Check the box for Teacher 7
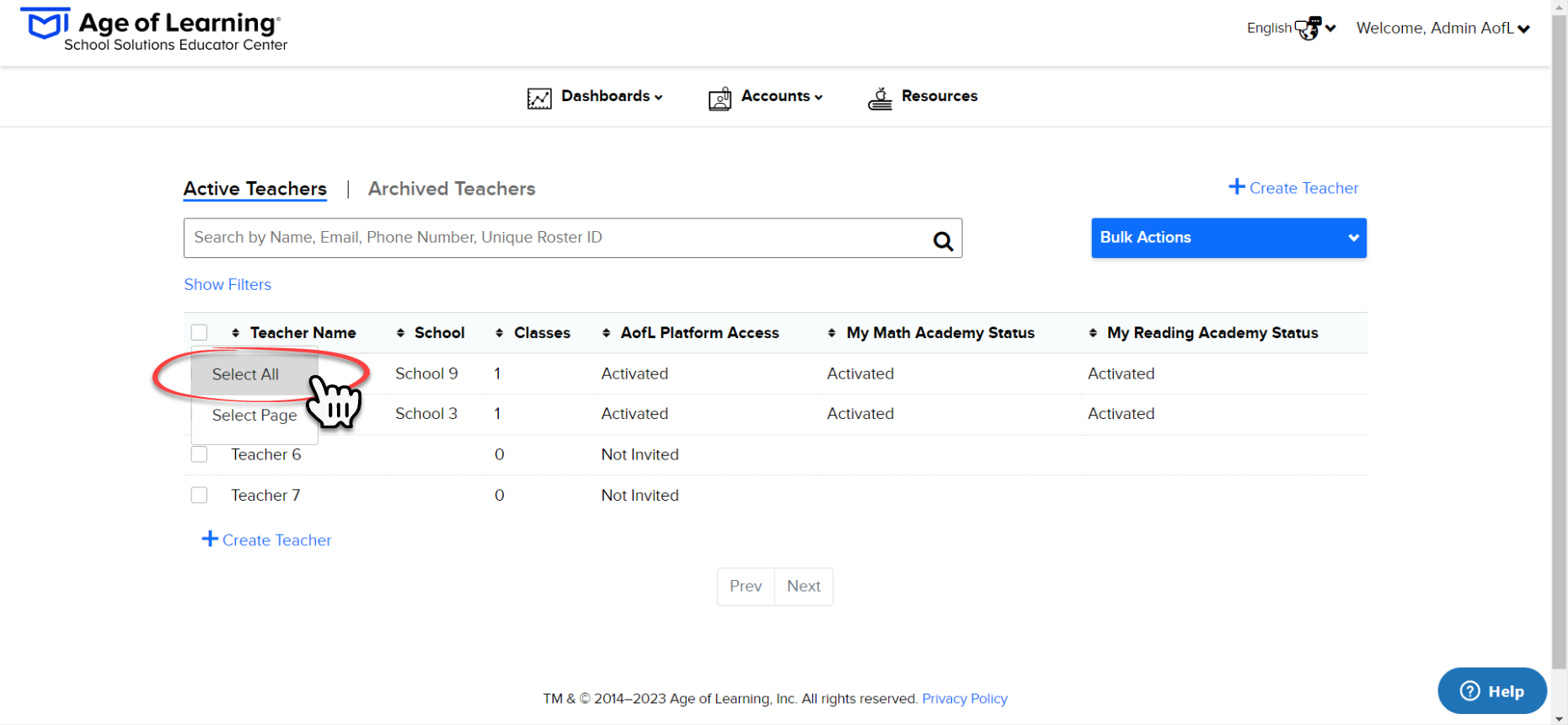 tap(200, 495)
